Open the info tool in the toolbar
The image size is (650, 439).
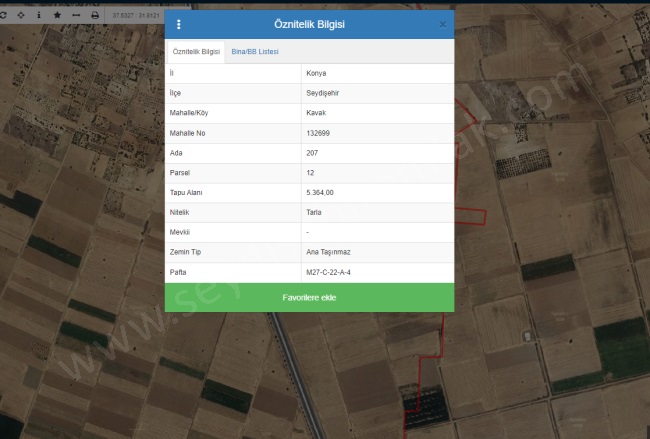[x=39, y=15]
